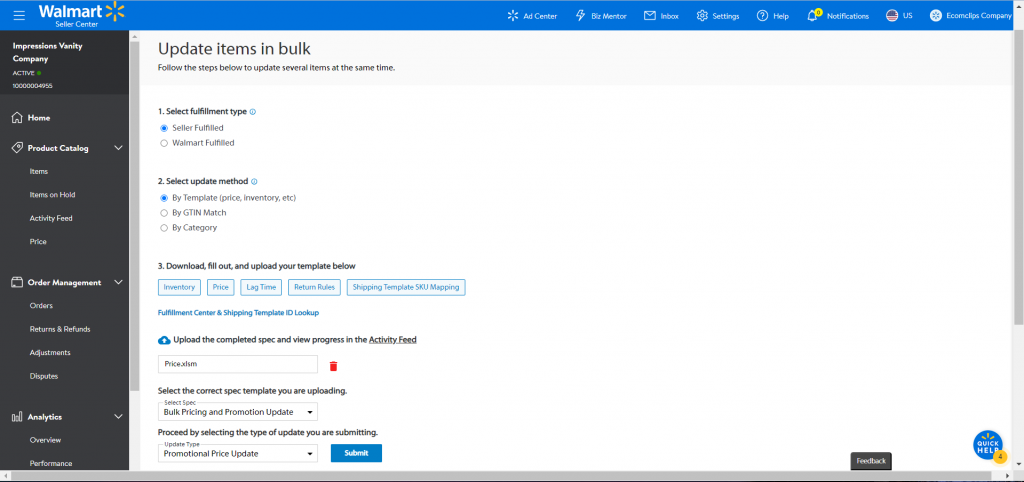This screenshot has width=1024, height=482.
Task: Open the hamburger navigation menu
Action: [x=19, y=15]
